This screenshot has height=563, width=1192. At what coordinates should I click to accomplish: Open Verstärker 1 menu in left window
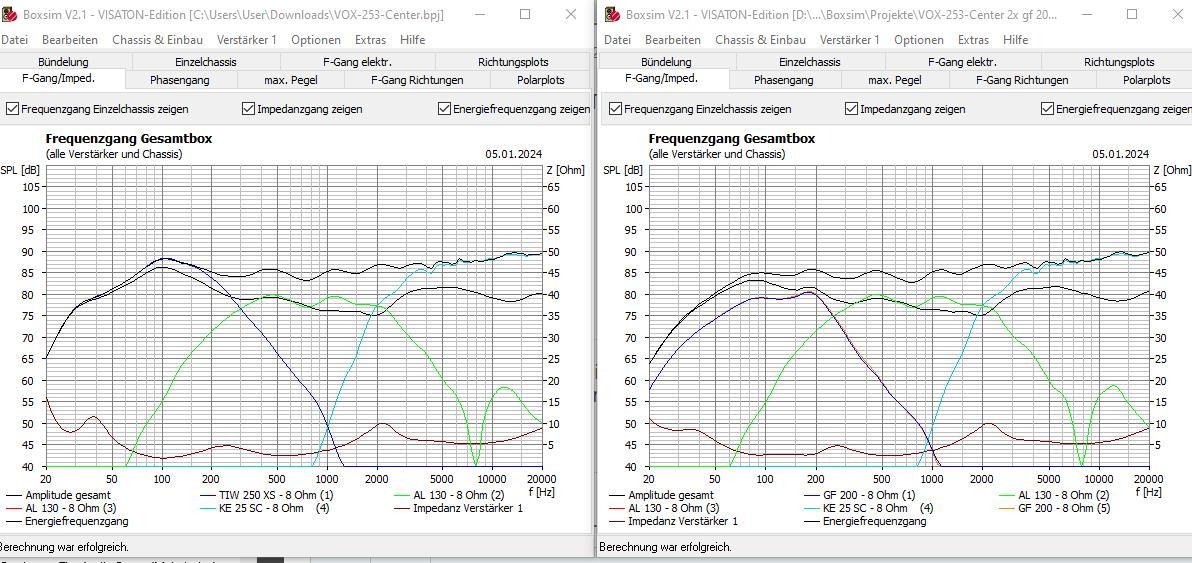pyautogui.click(x=246, y=40)
